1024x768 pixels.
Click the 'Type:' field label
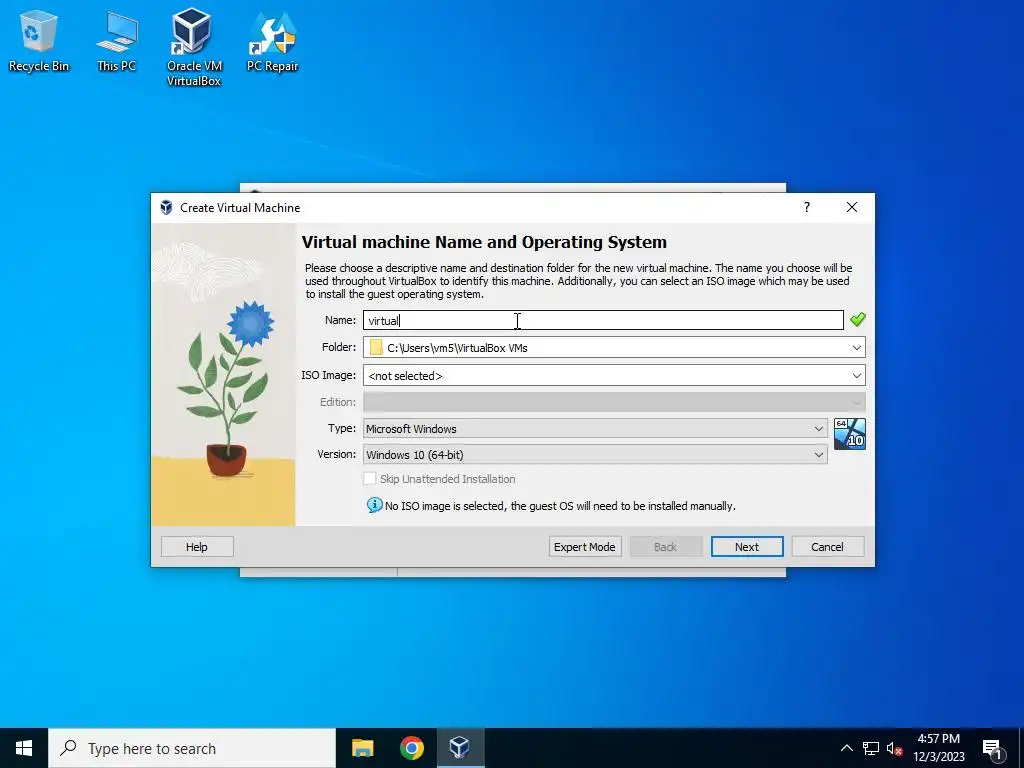(x=342, y=428)
